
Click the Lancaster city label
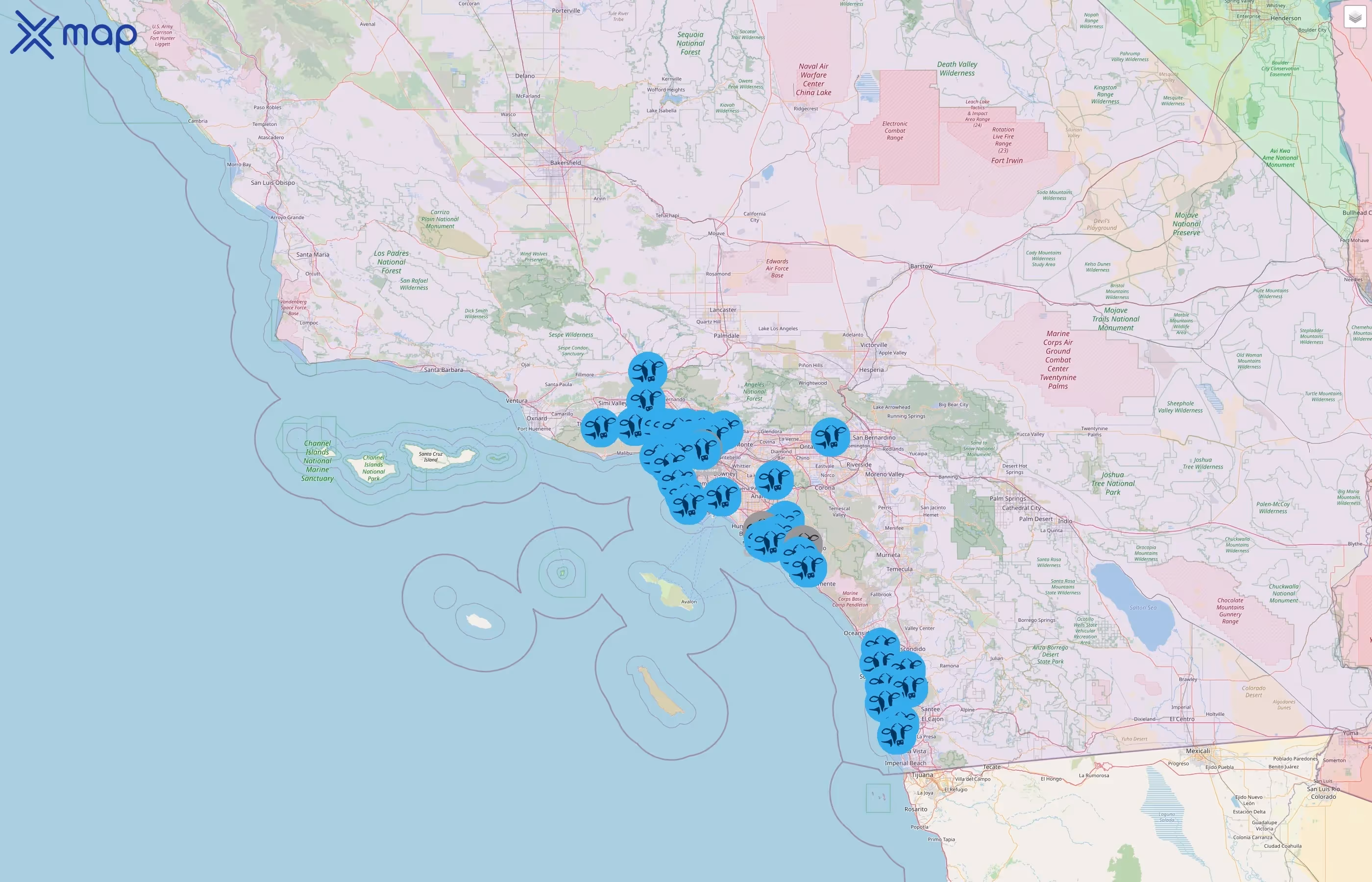point(723,310)
